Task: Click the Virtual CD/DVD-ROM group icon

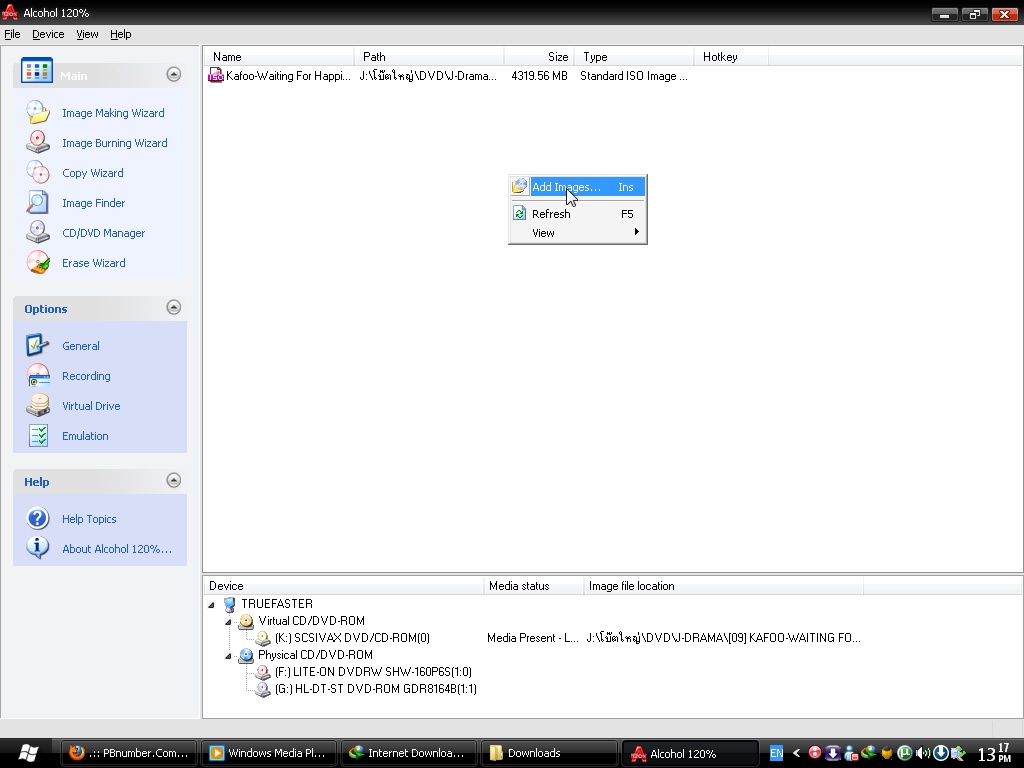Action: coord(246,621)
